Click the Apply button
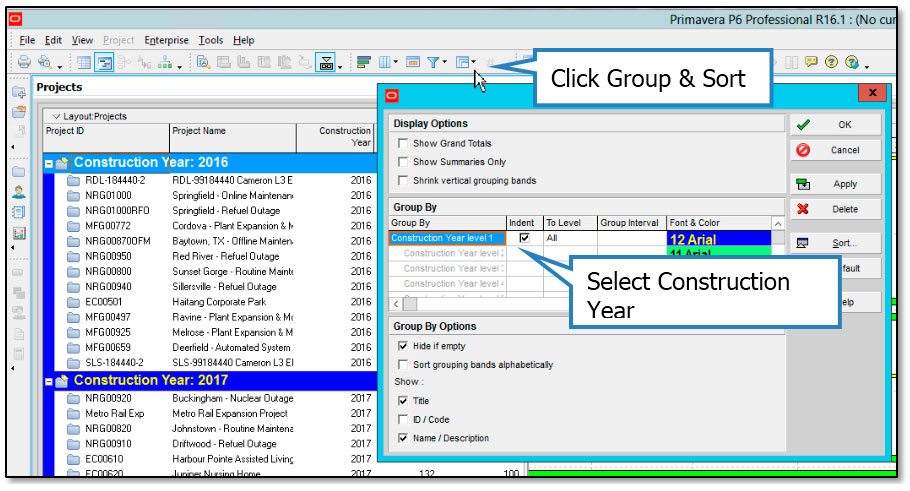Screen dimensions: 910x491 pos(835,184)
